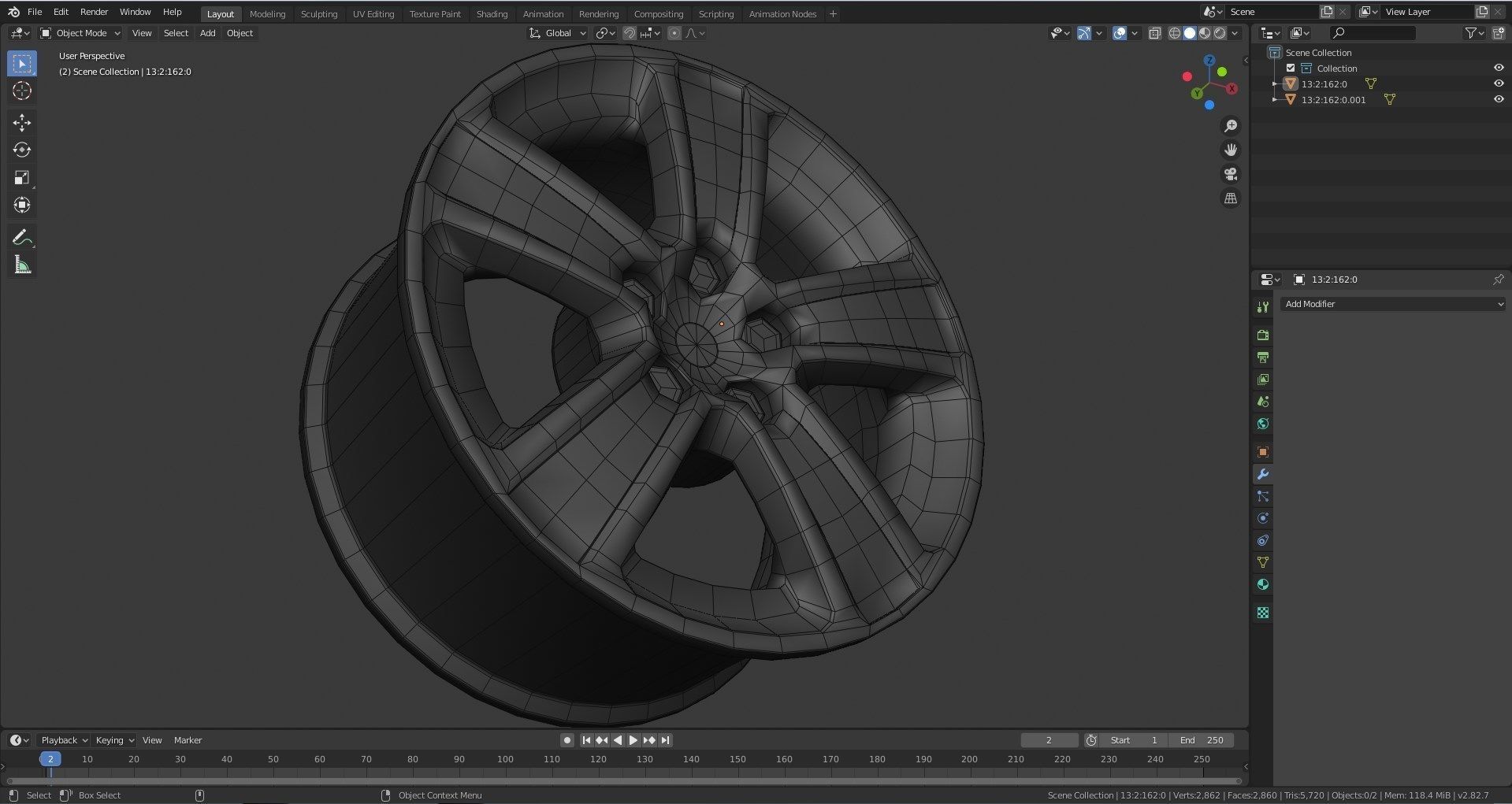Viewport: 1512px width, 804px height.
Task: Activate the 3D Cursor tool
Action: point(22,91)
